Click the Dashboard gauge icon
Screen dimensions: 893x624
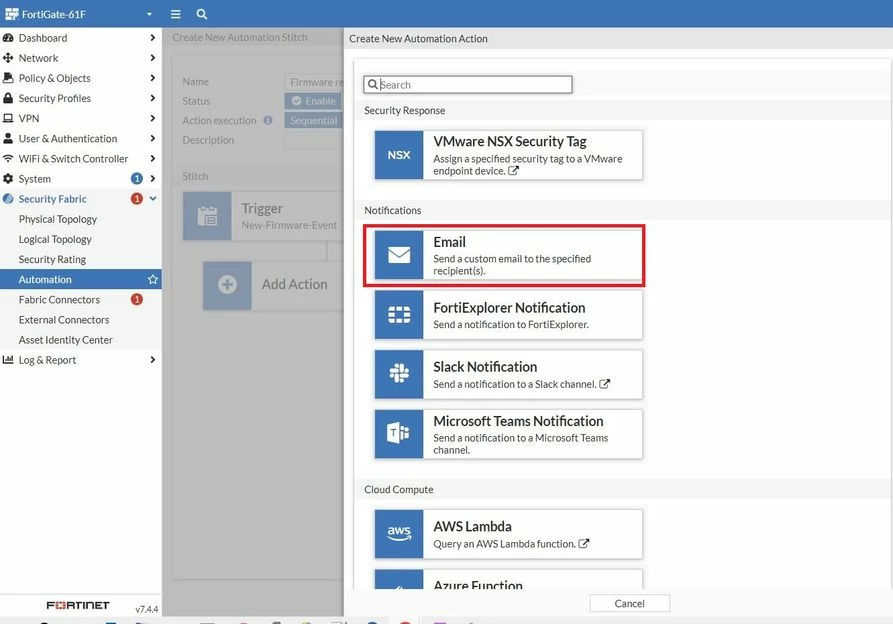(8, 38)
